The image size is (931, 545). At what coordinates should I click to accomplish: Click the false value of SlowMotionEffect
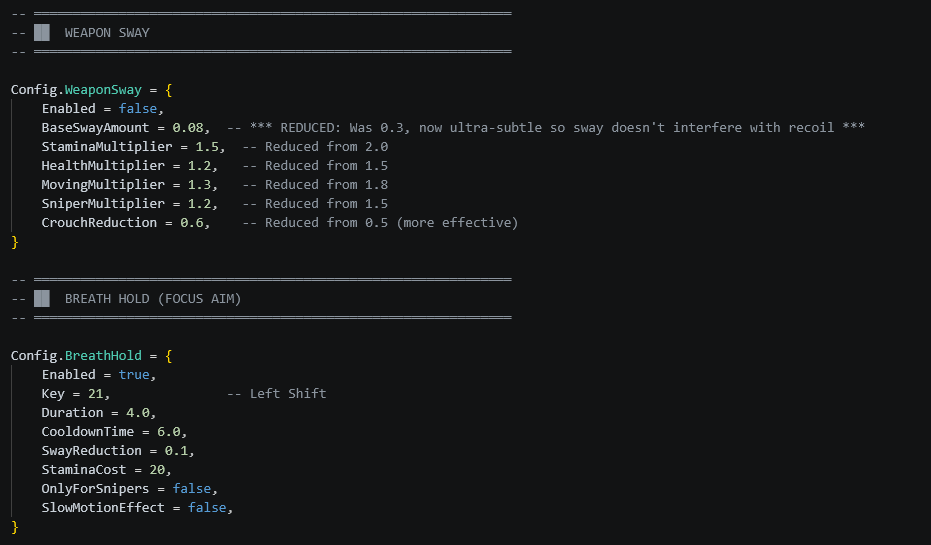[207, 508]
